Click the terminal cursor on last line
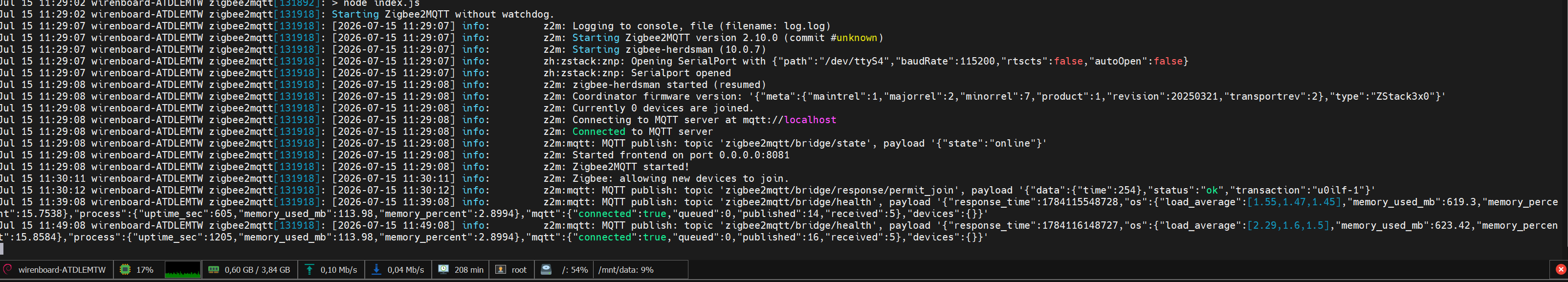 (x=2, y=248)
